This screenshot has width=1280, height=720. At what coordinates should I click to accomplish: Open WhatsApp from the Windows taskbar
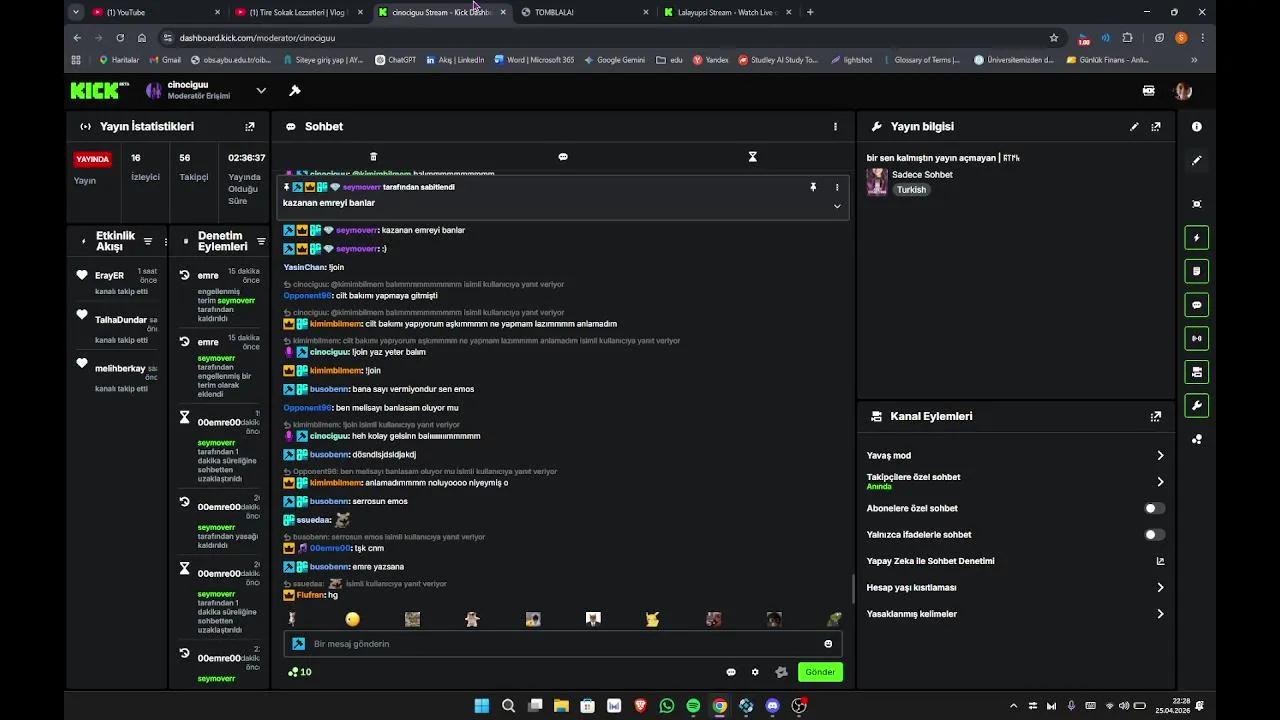(667, 706)
